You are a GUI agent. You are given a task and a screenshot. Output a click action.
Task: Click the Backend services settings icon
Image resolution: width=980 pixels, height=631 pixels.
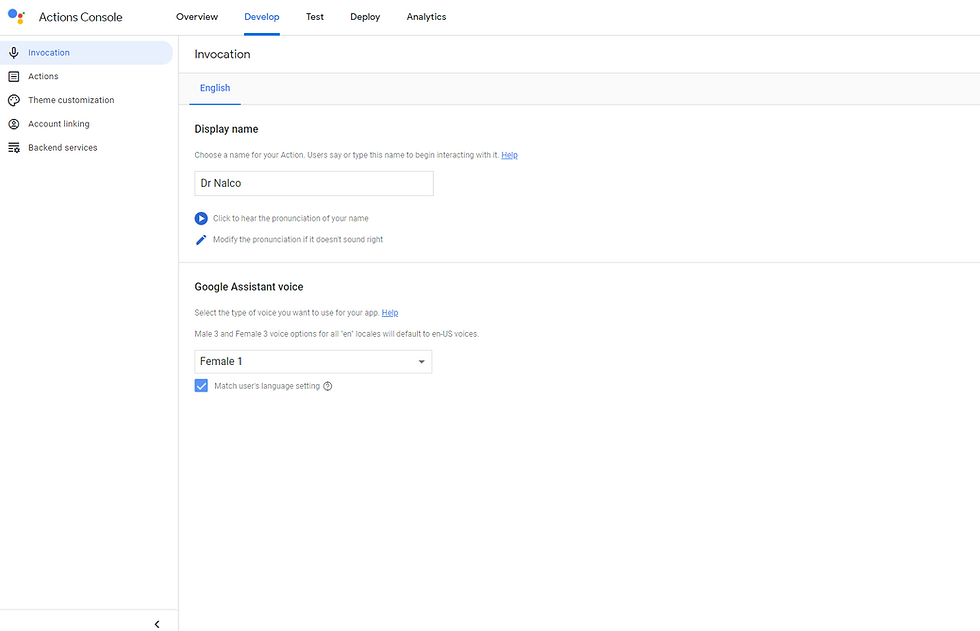[14, 147]
